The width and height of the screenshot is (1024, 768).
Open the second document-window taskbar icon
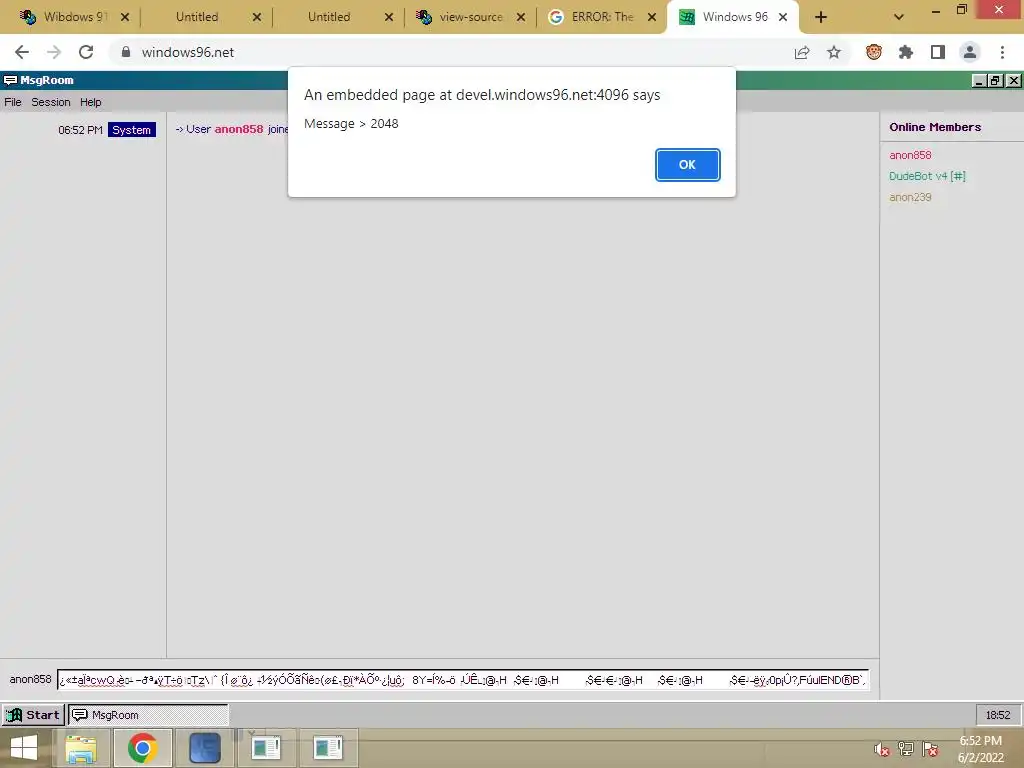328,748
